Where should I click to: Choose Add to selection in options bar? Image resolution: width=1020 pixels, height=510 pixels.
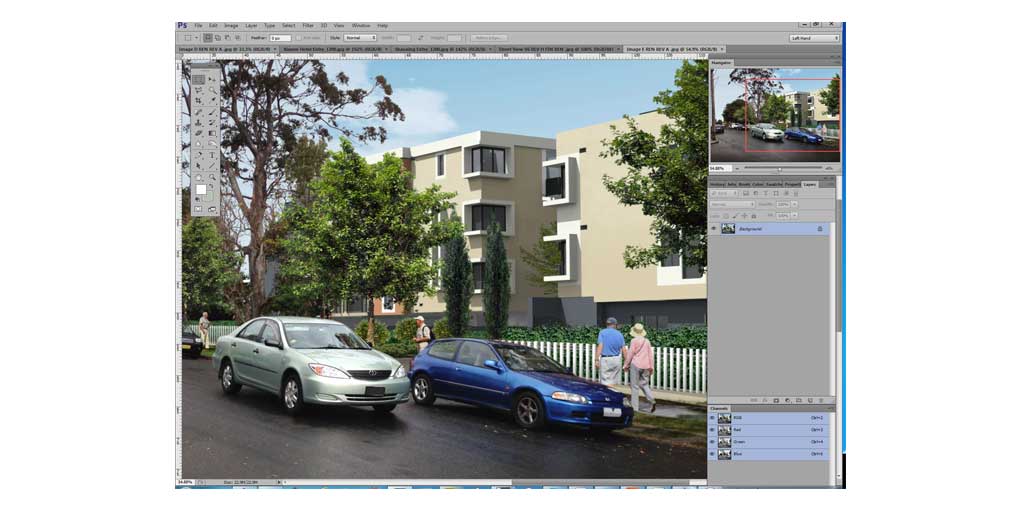click(218, 38)
